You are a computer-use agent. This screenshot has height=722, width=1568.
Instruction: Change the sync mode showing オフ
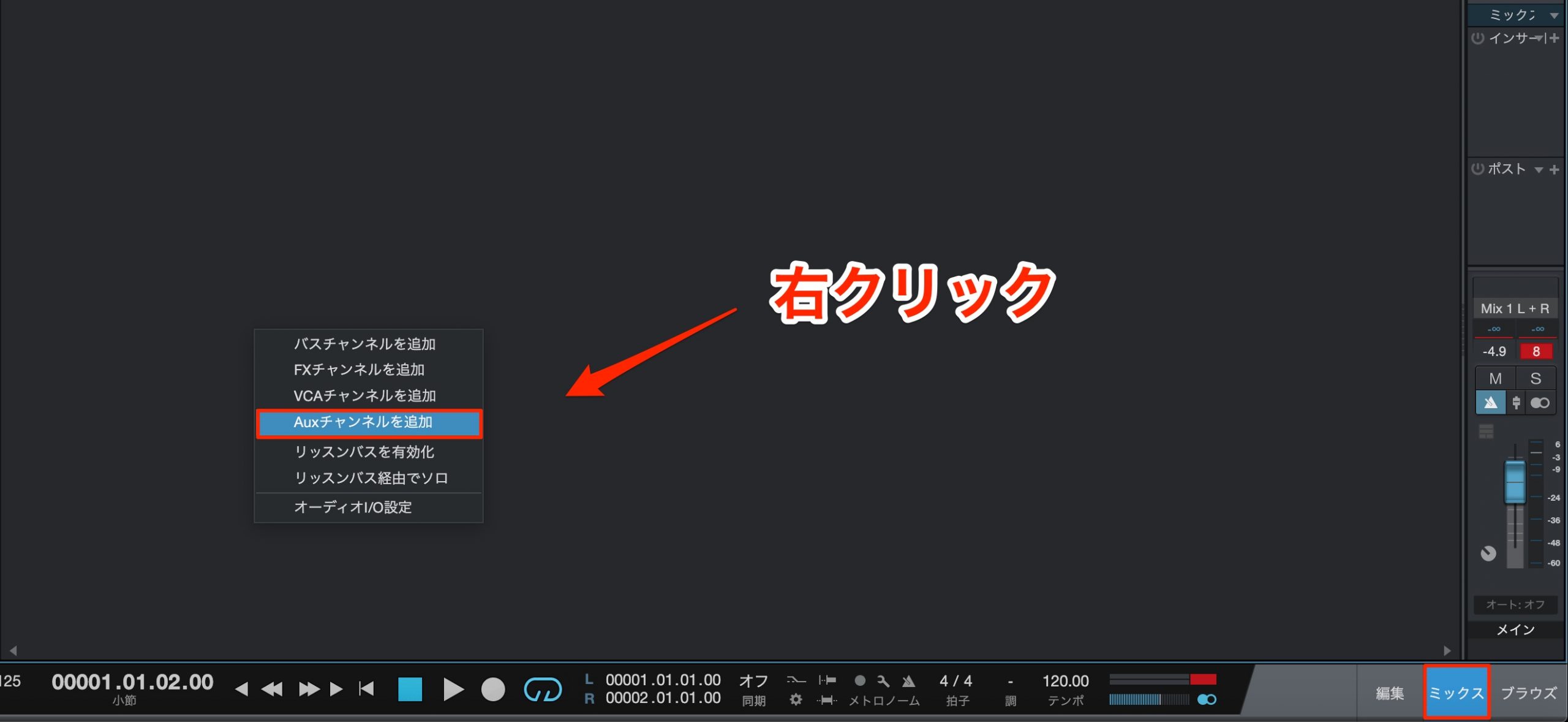click(753, 681)
